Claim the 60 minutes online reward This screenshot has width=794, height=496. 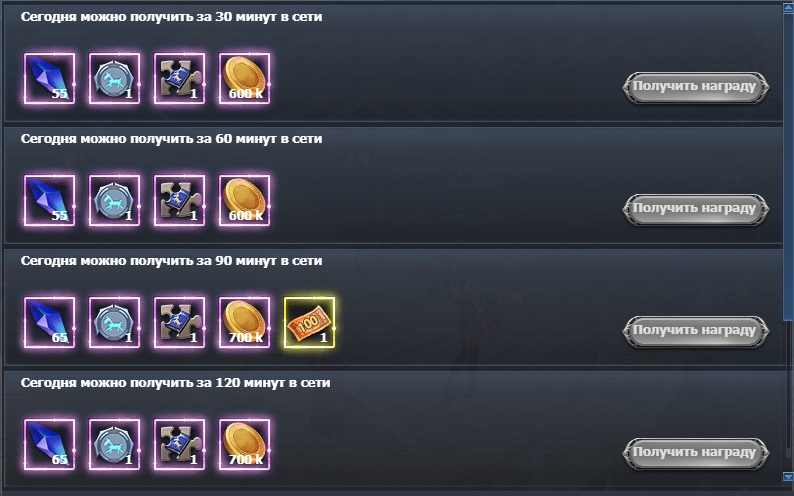point(696,209)
